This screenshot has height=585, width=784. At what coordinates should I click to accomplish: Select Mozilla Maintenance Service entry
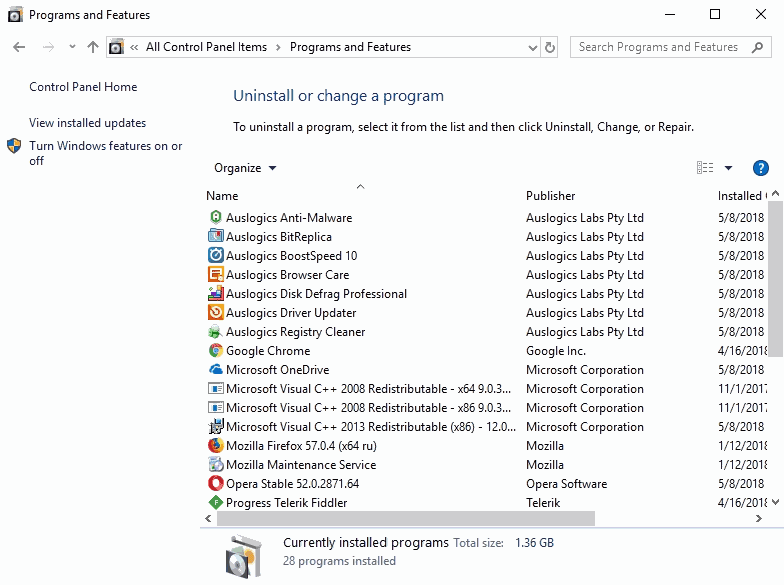point(301,465)
